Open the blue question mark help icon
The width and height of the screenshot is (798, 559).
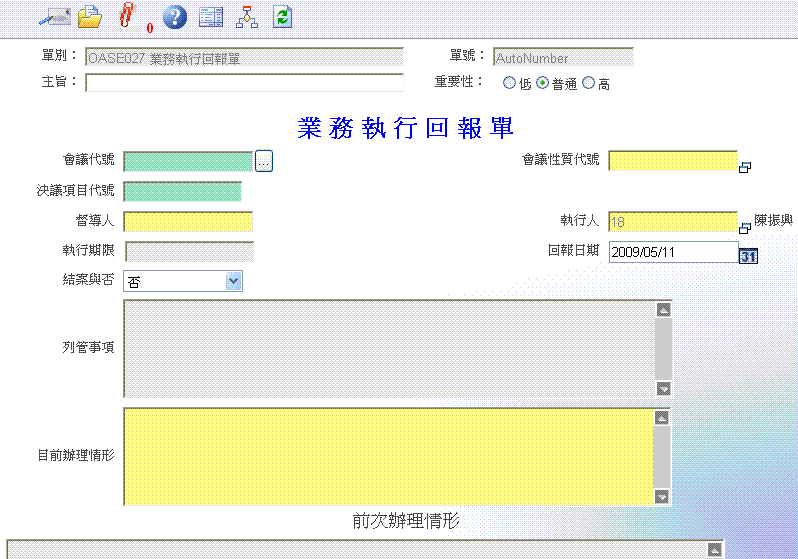[x=174, y=16]
